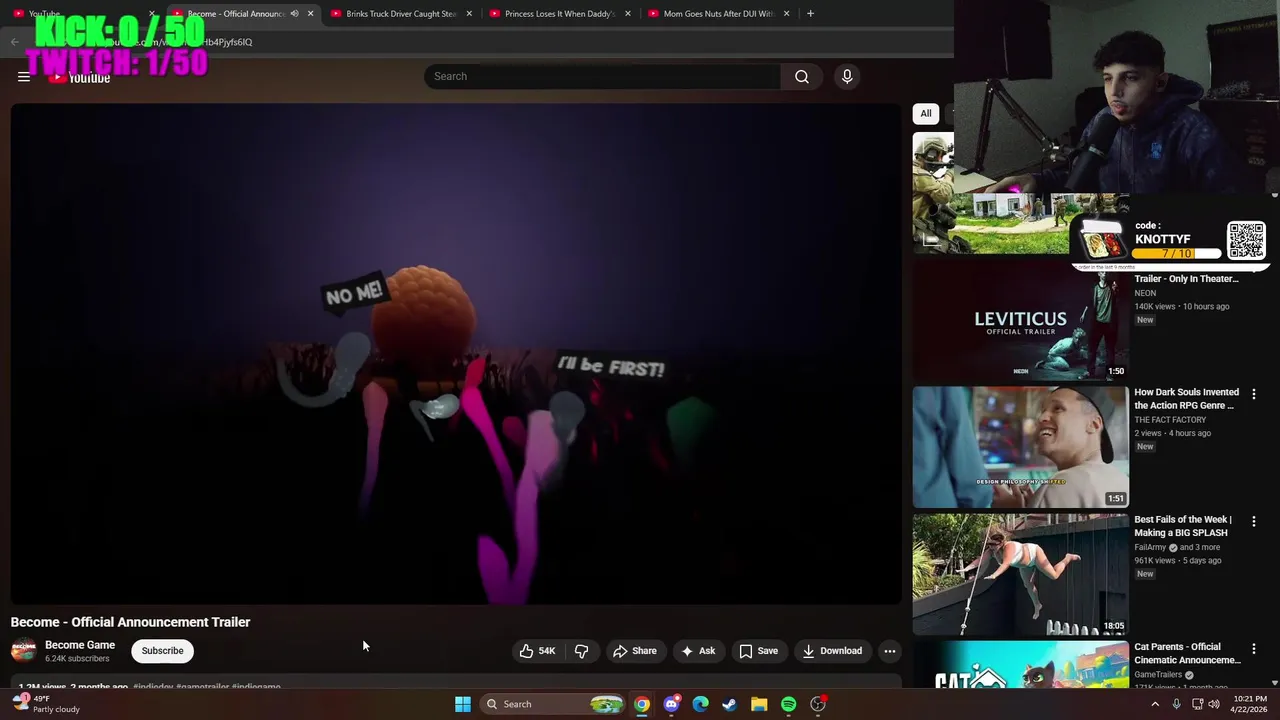The image size is (1280, 720).
Task: Save the video to a playlist
Action: pyautogui.click(x=758, y=651)
